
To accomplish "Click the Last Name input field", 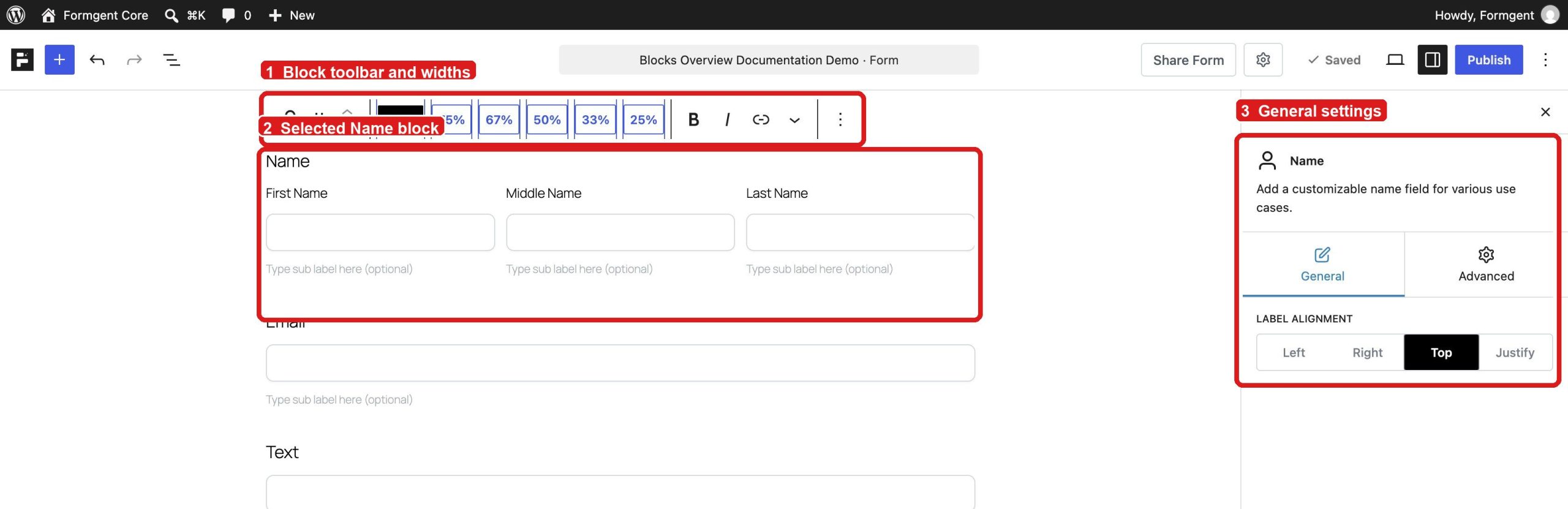I will click(x=860, y=232).
